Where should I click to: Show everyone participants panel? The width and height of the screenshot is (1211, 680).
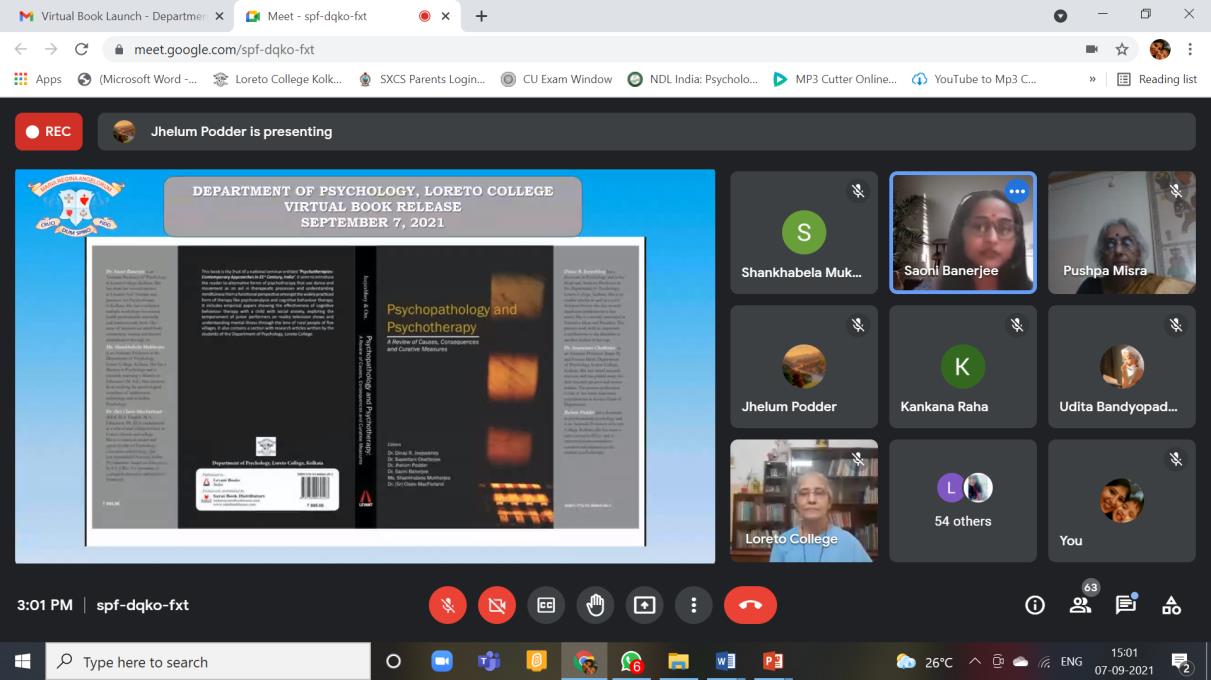coord(1080,605)
